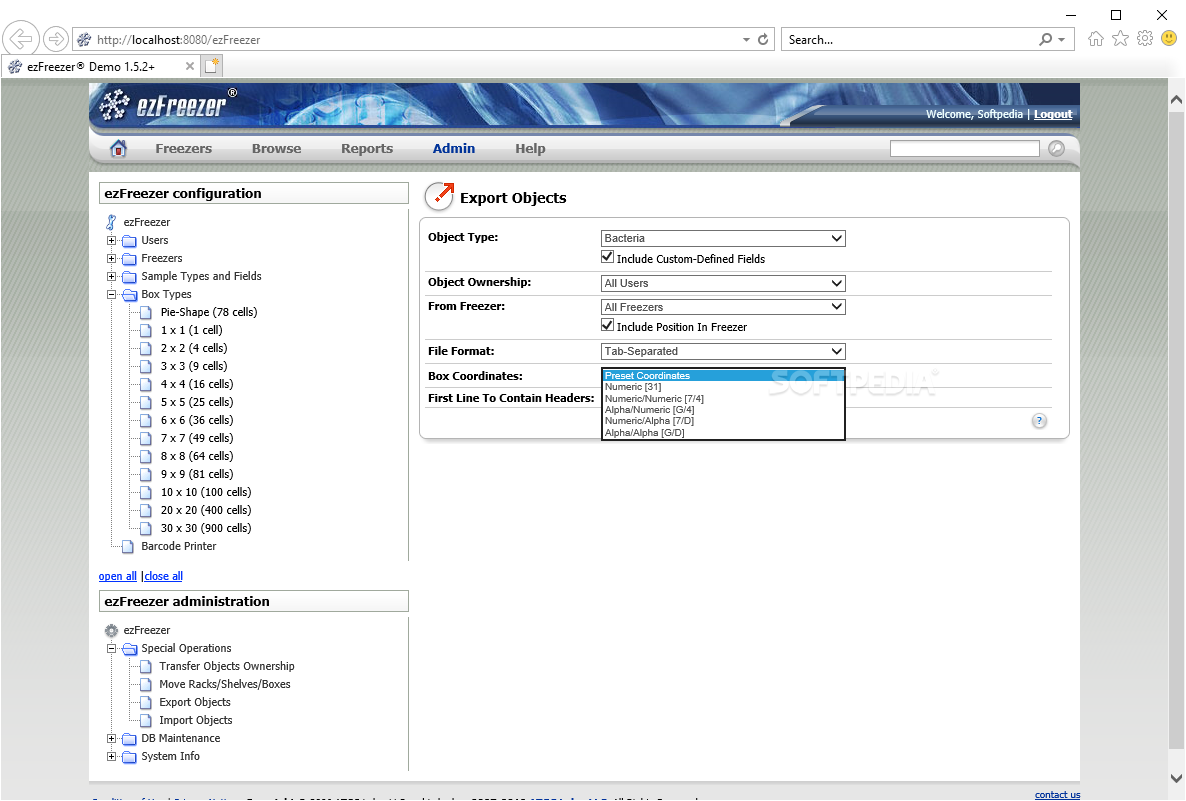Click the Sample Types and Fields folder icon
This screenshot has width=1186, height=801.
(129, 277)
